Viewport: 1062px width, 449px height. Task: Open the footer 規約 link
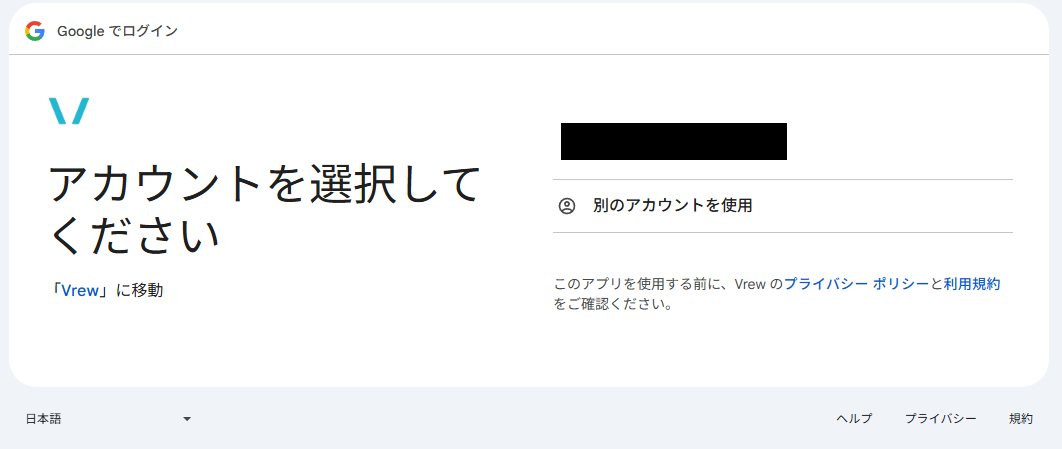1021,419
